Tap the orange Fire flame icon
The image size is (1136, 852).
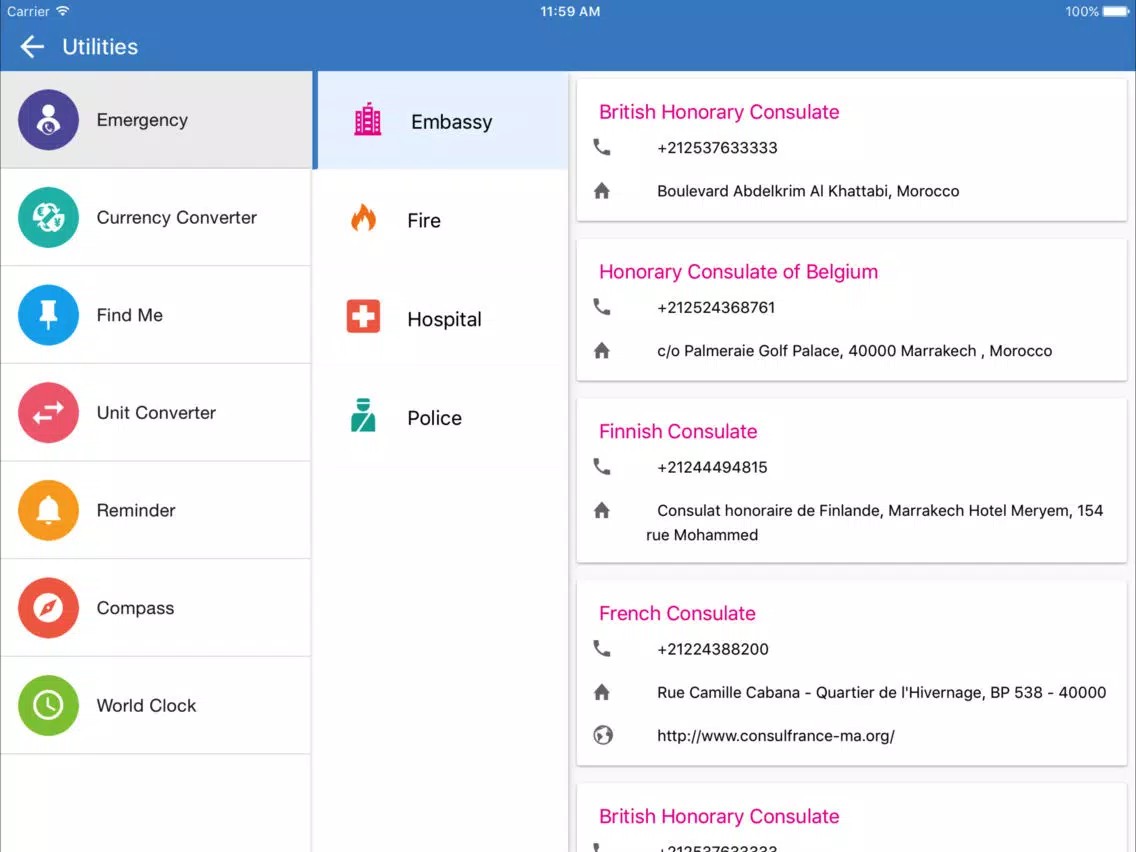[x=364, y=217]
